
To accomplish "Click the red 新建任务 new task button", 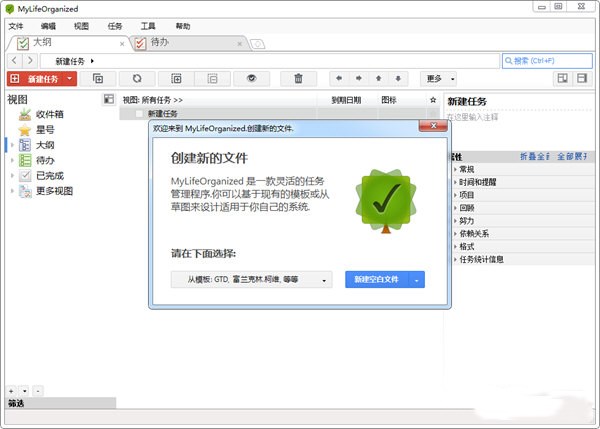I will point(36,79).
